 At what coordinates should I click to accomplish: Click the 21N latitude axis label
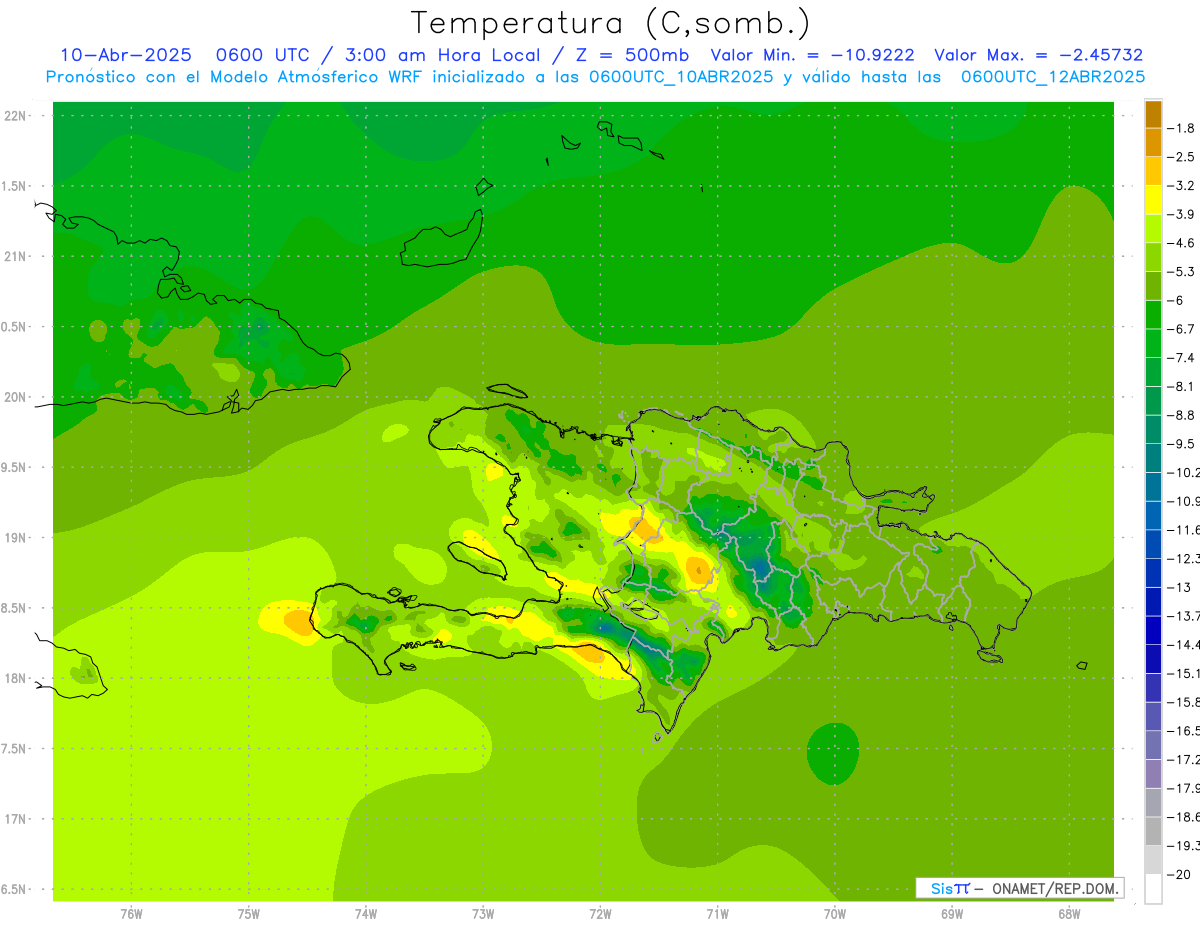click(16, 256)
